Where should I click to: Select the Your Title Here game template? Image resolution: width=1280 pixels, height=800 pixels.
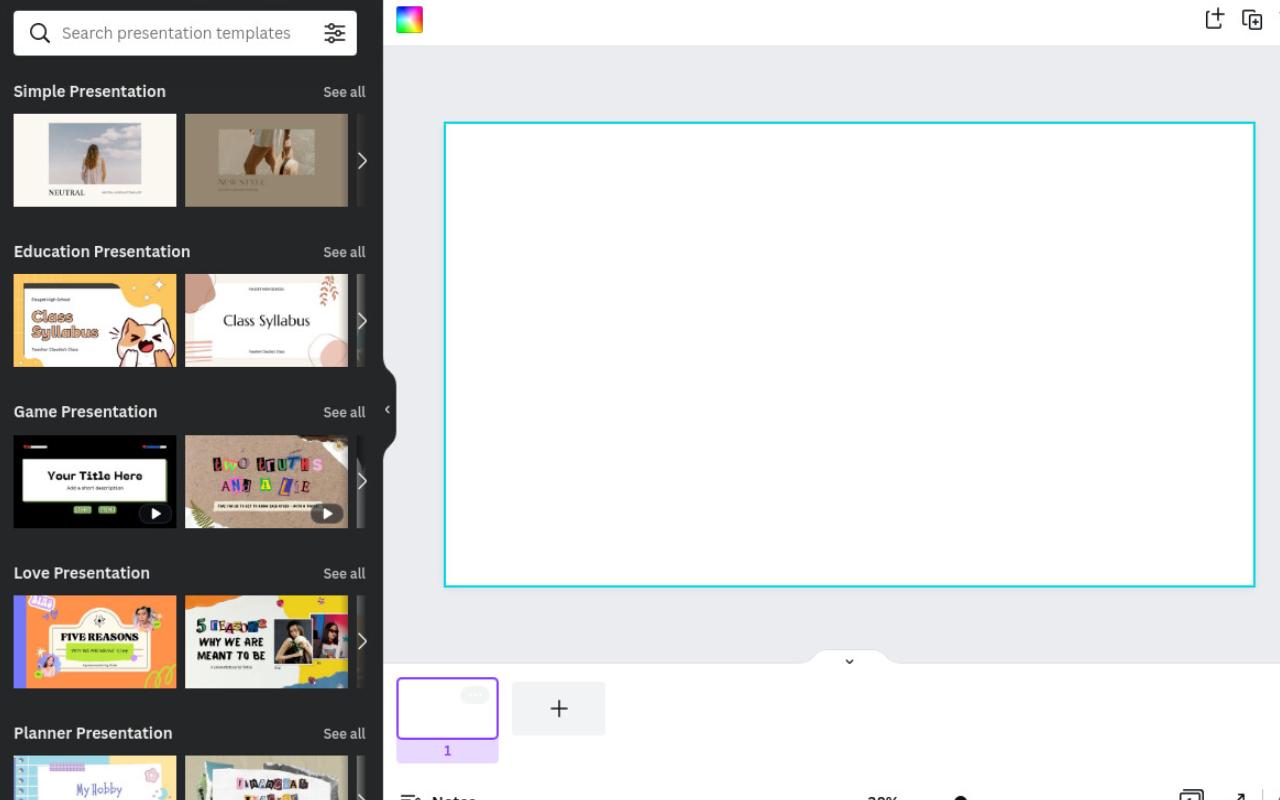tap(95, 481)
